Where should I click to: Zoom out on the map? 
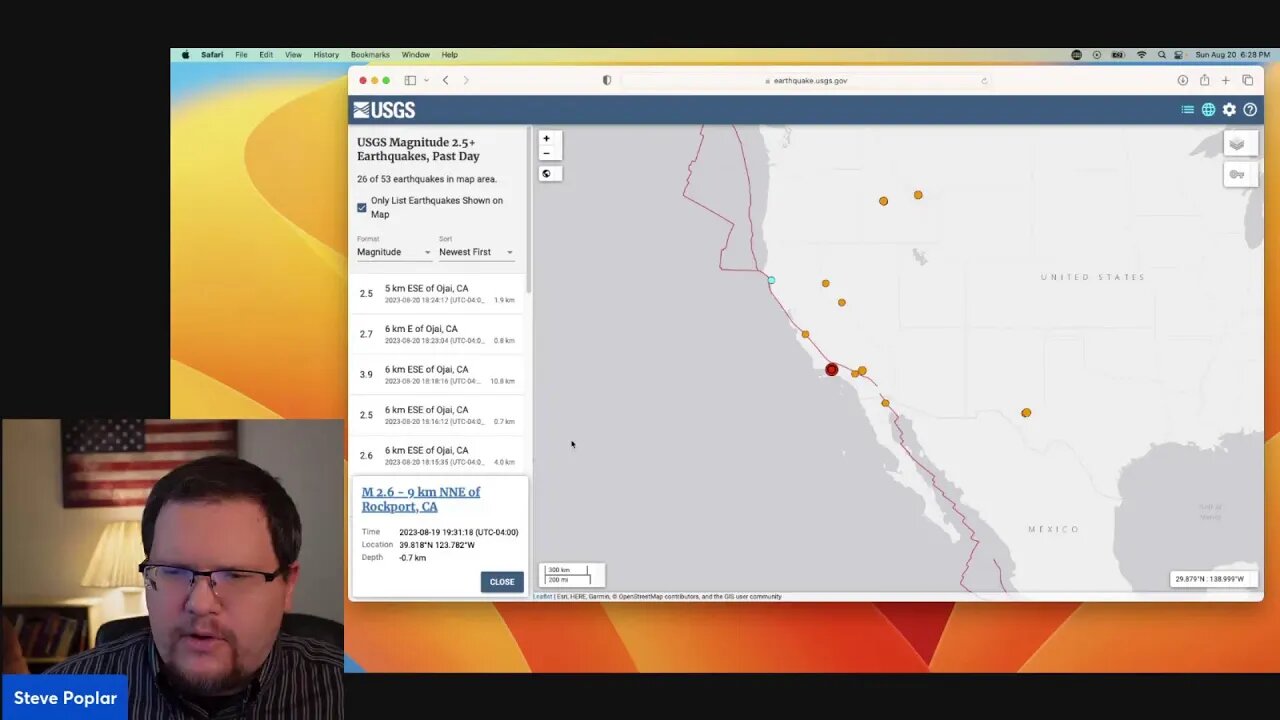point(546,153)
